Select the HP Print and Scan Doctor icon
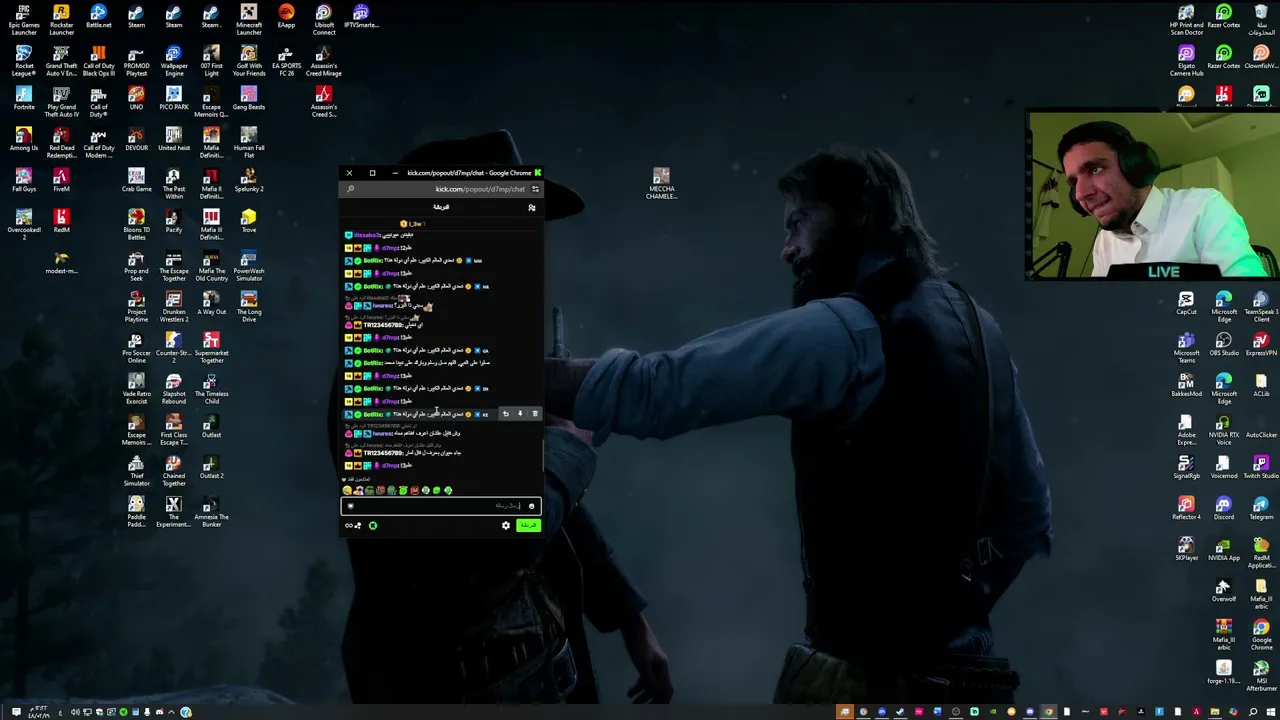Screen dimensions: 1280x720 [1186, 20]
